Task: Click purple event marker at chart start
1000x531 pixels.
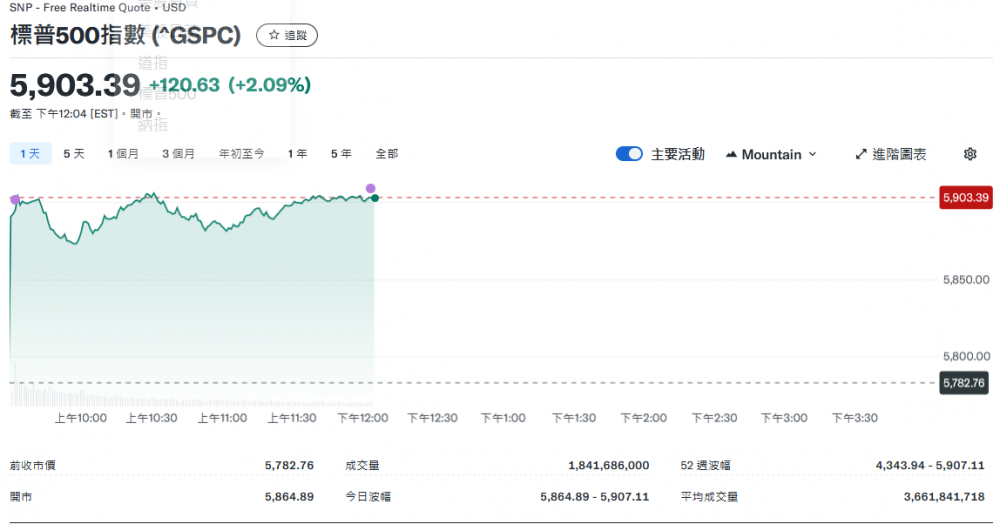Action: (x=14, y=200)
